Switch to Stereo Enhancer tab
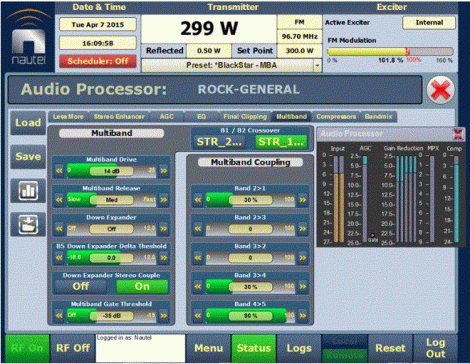The image size is (470, 364). point(119,117)
